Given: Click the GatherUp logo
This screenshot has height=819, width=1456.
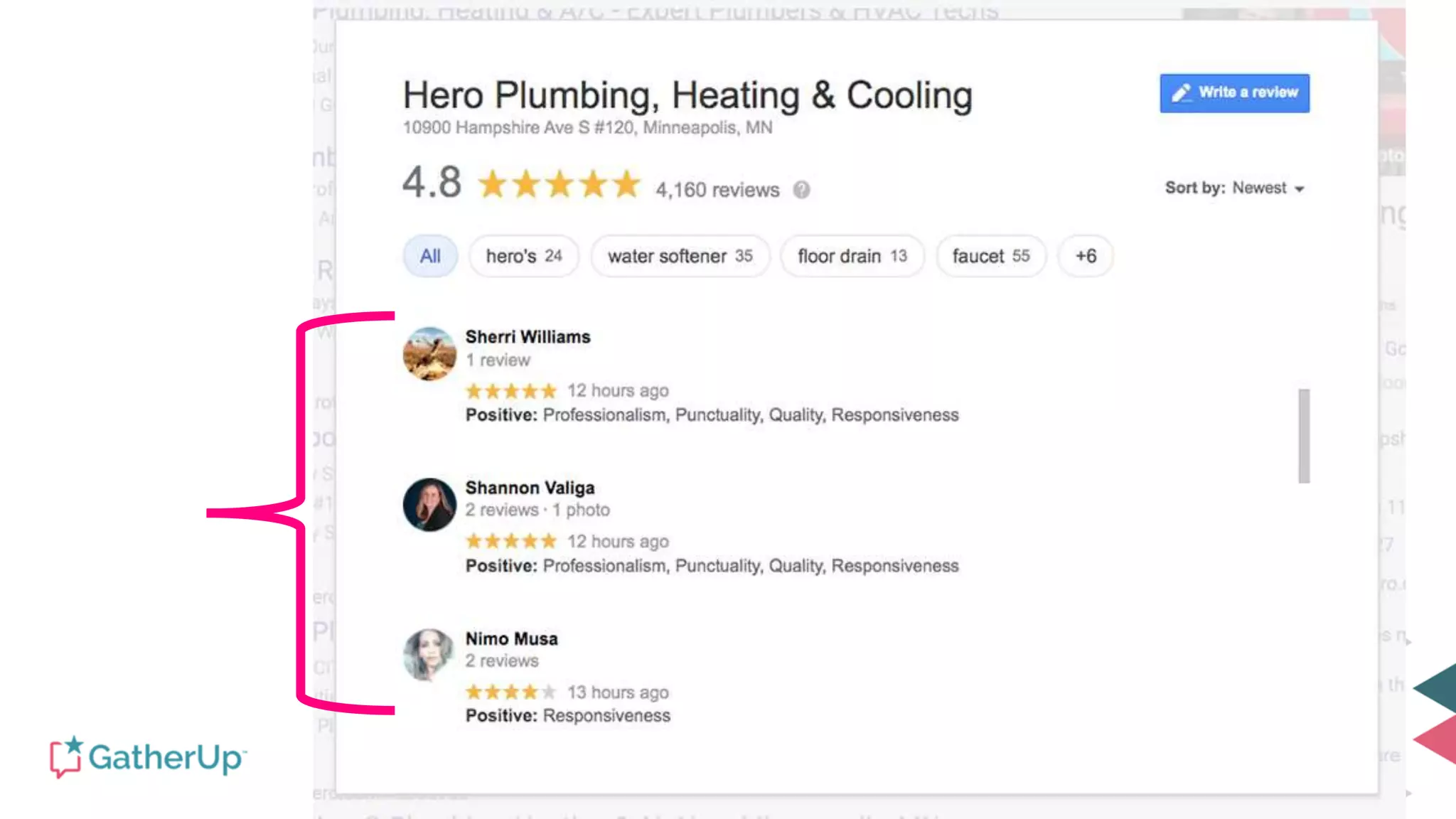Looking at the screenshot, I should 148,756.
